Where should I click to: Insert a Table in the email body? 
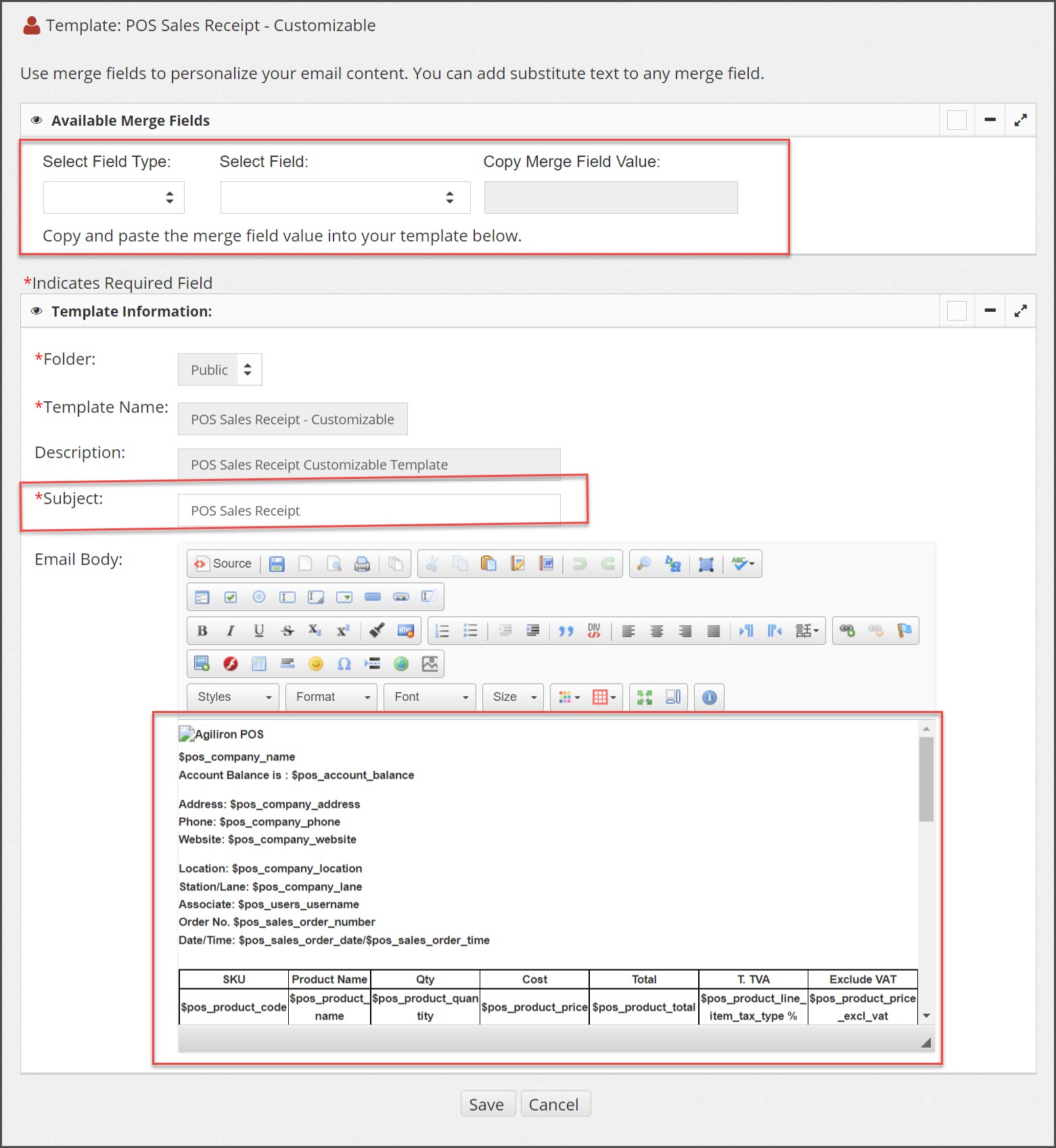[x=259, y=664]
